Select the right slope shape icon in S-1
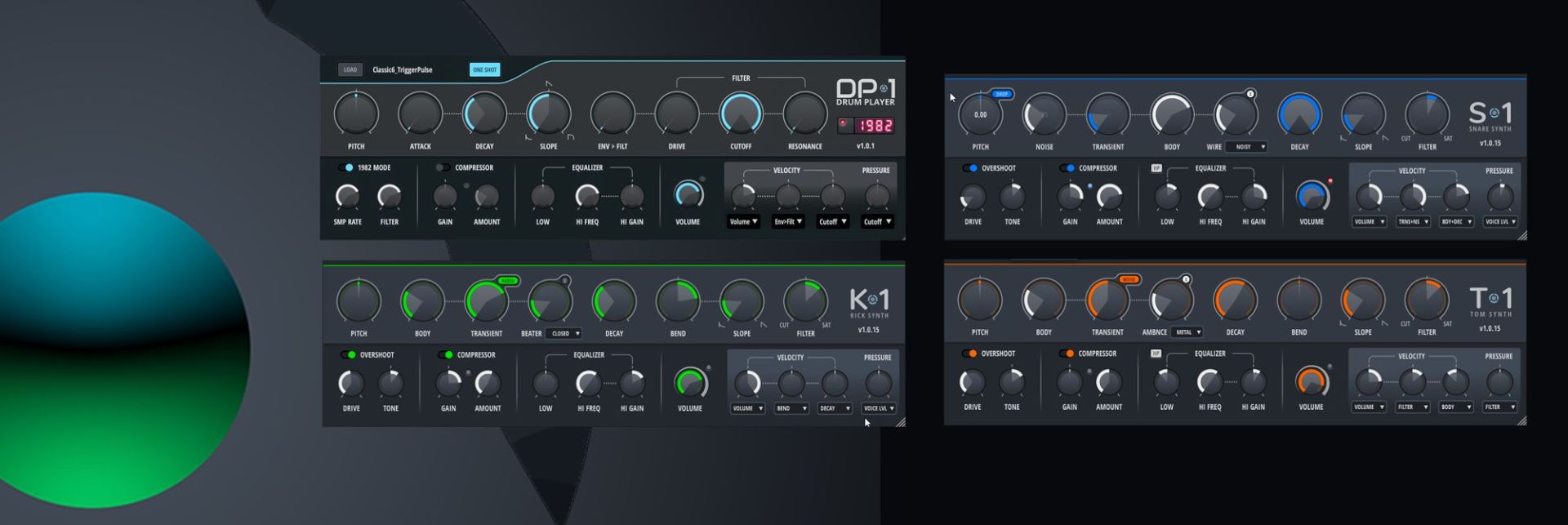This screenshot has width=1568, height=525. (x=1385, y=138)
